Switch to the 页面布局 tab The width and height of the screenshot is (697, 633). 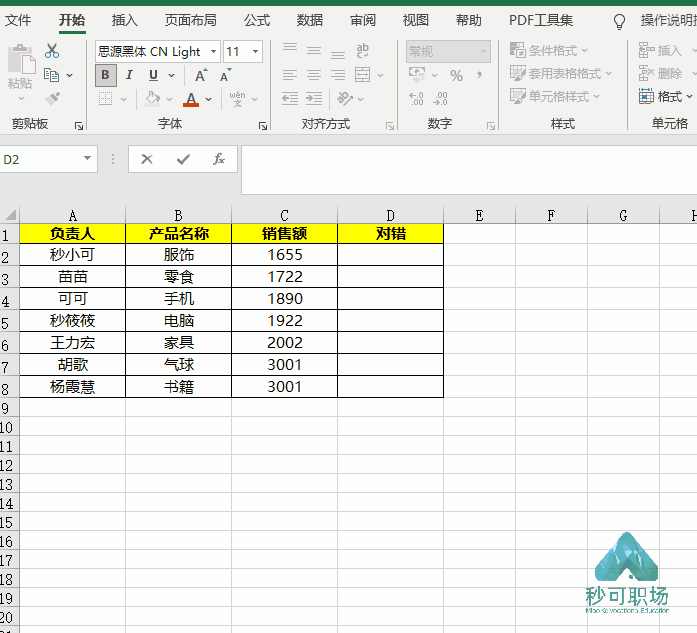191,20
